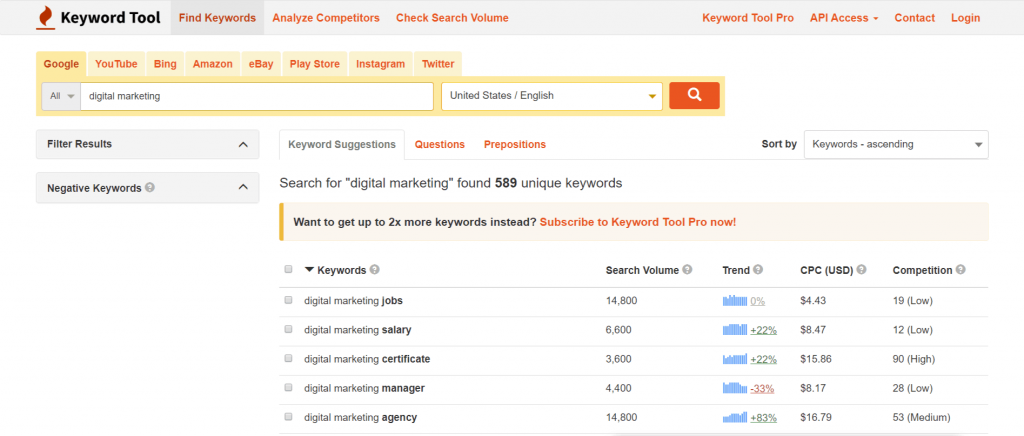Click the Login link
The height and width of the screenshot is (436, 1024).
[x=965, y=18]
